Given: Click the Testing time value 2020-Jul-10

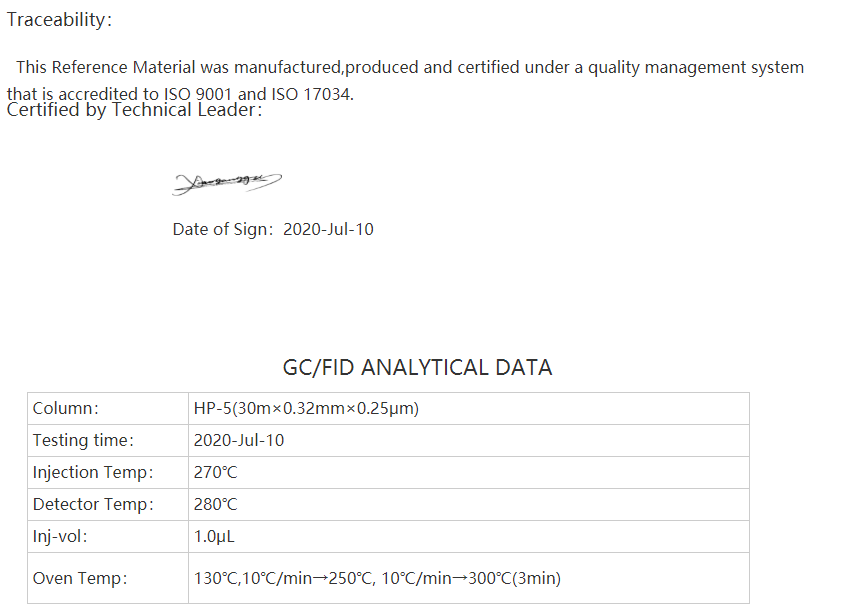Looking at the screenshot, I should pyautogui.click(x=239, y=440).
